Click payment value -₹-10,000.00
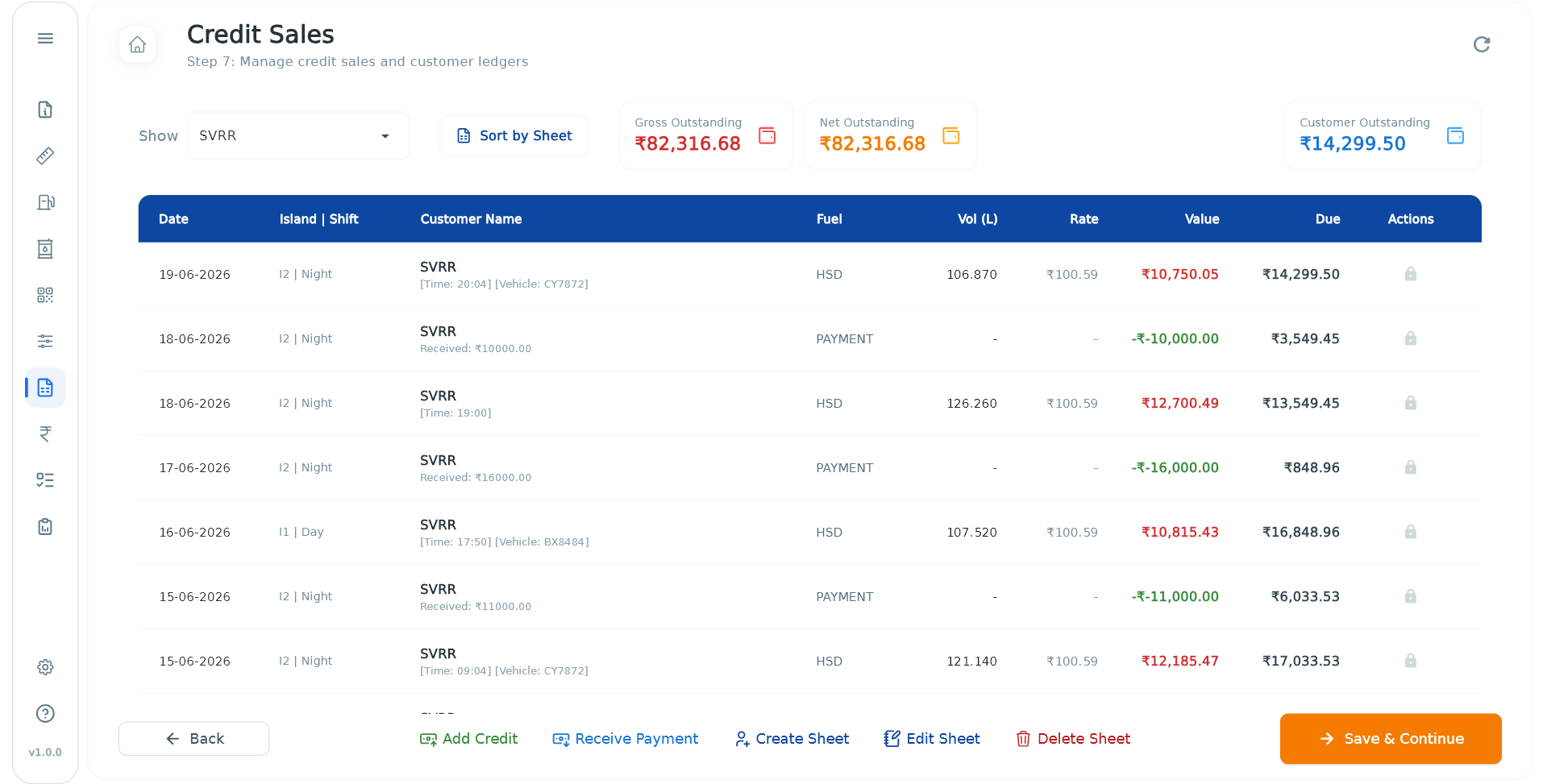 [x=1175, y=339]
